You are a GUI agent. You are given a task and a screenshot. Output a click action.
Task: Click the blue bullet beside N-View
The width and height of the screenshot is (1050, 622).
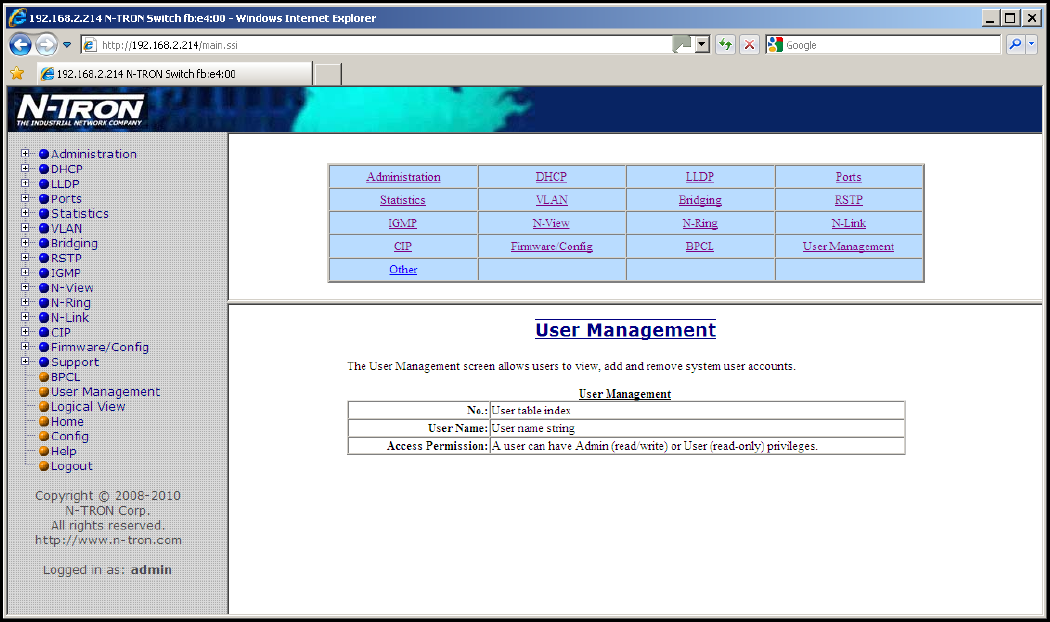tap(44, 288)
